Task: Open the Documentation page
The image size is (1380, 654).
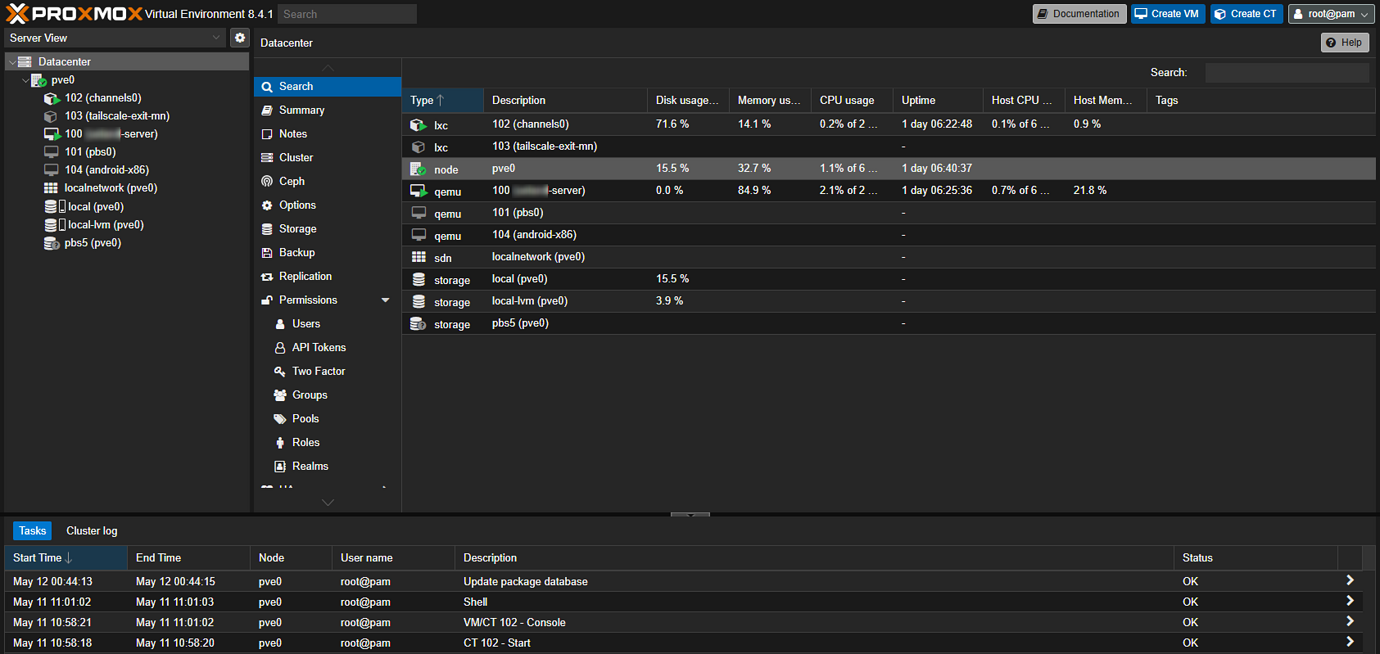Action: [1079, 13]
